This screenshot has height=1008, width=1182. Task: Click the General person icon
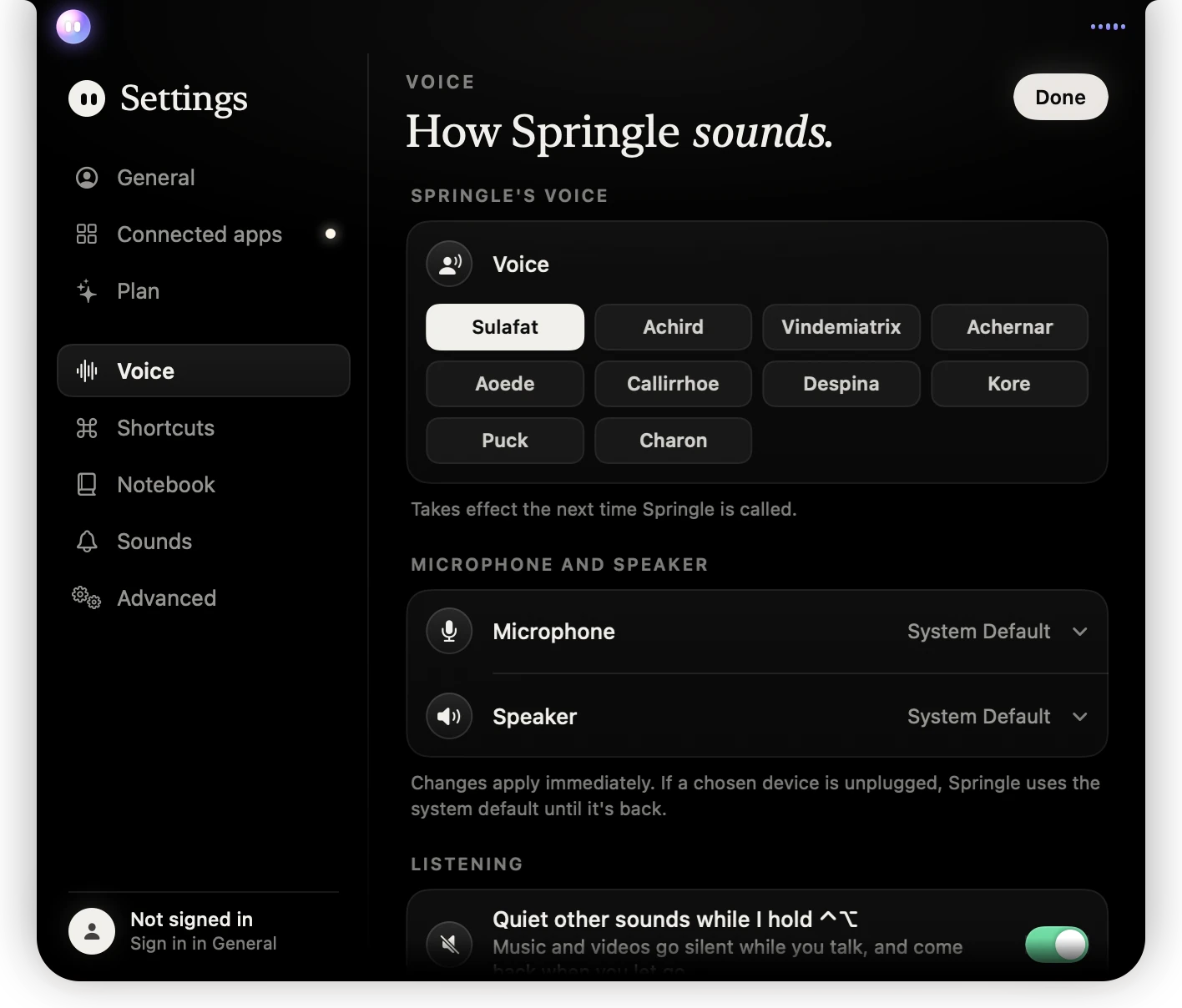87,178
